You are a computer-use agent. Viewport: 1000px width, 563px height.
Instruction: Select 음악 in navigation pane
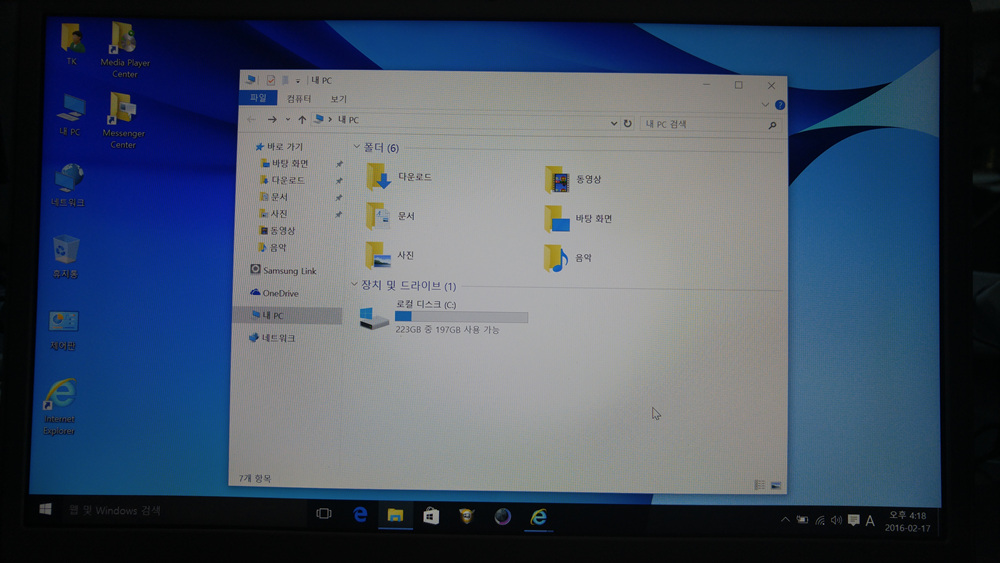(272, 247)
